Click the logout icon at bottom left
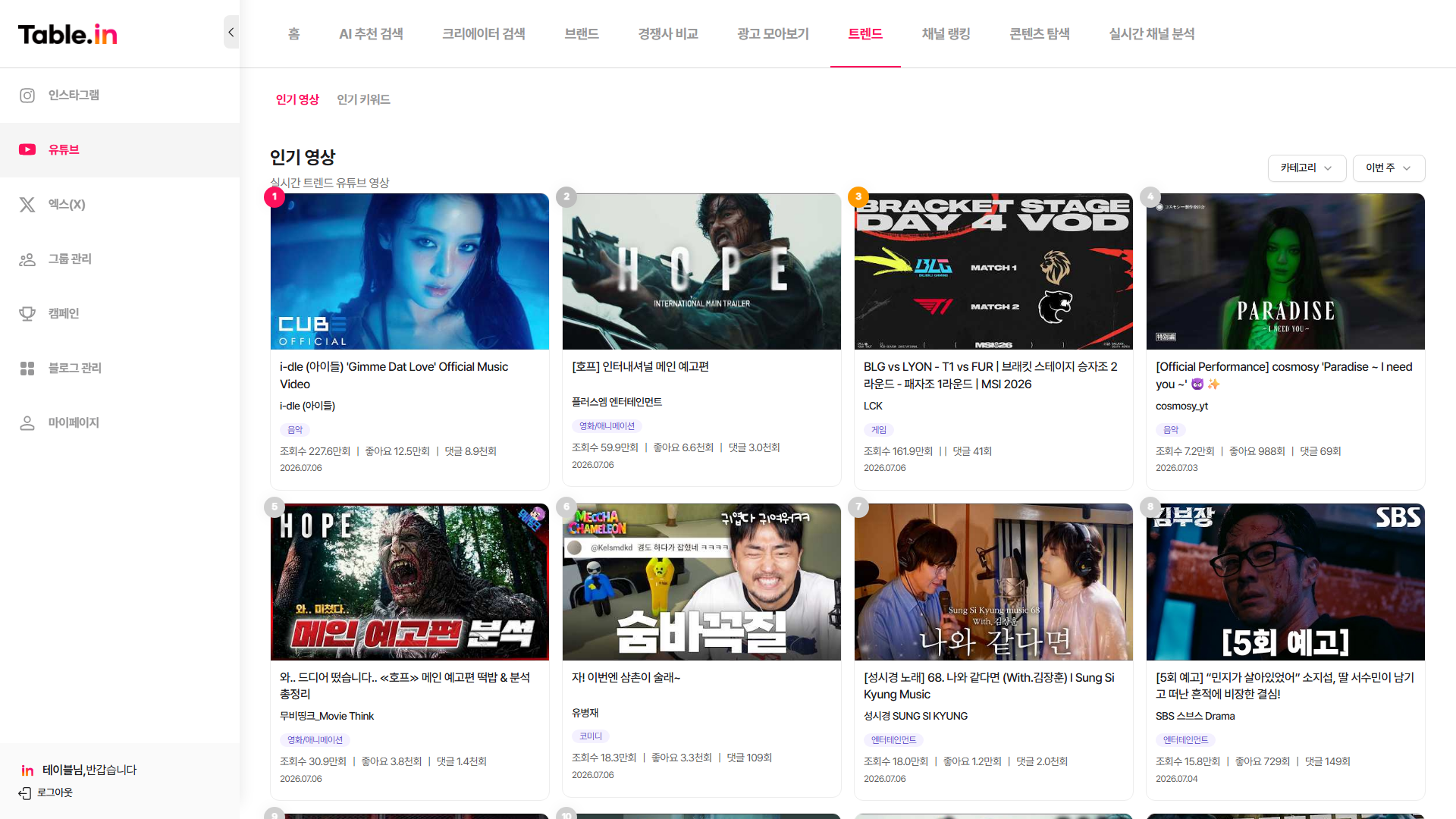 (x=25, y=793)
